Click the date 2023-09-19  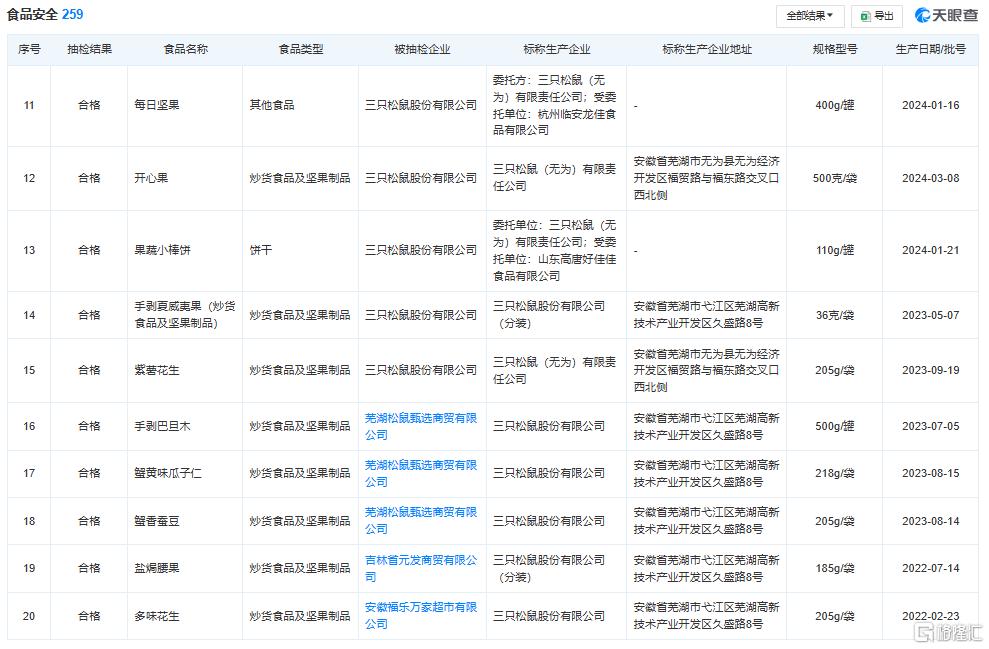coord(930,370)
